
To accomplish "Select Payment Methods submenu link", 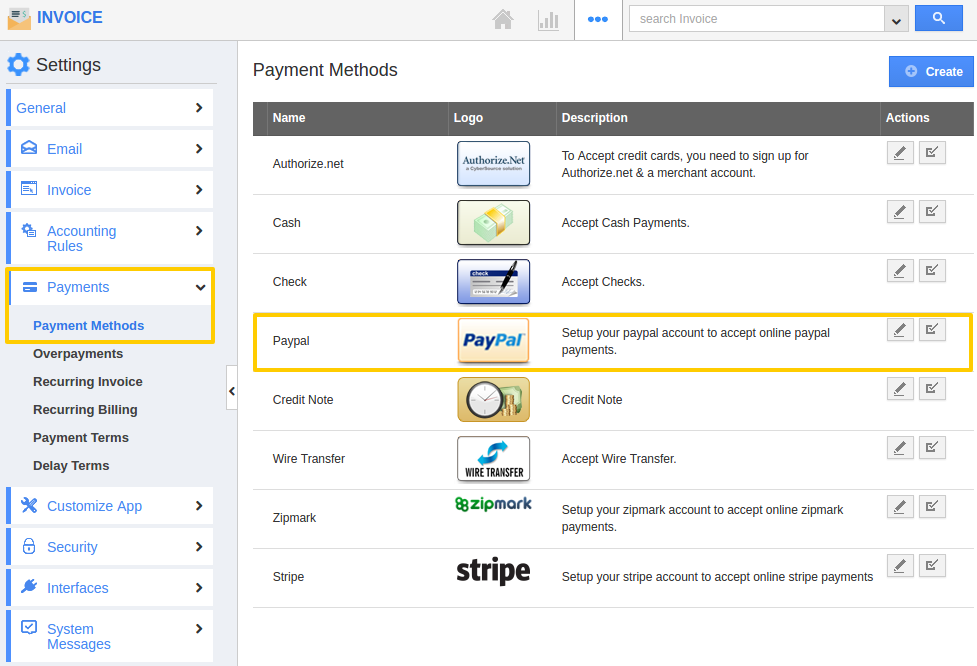I will [x=88, y=326].
